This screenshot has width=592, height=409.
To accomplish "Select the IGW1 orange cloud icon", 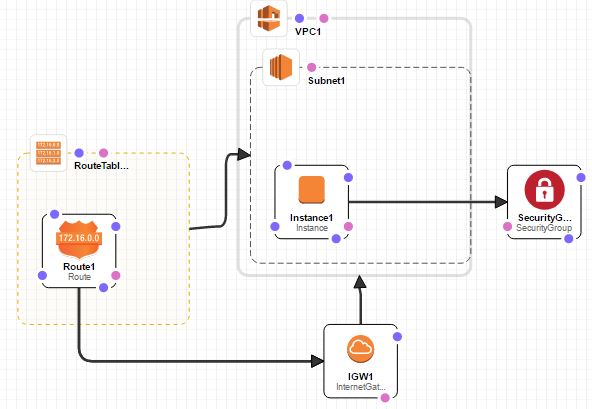I will [x=361, y=349].
